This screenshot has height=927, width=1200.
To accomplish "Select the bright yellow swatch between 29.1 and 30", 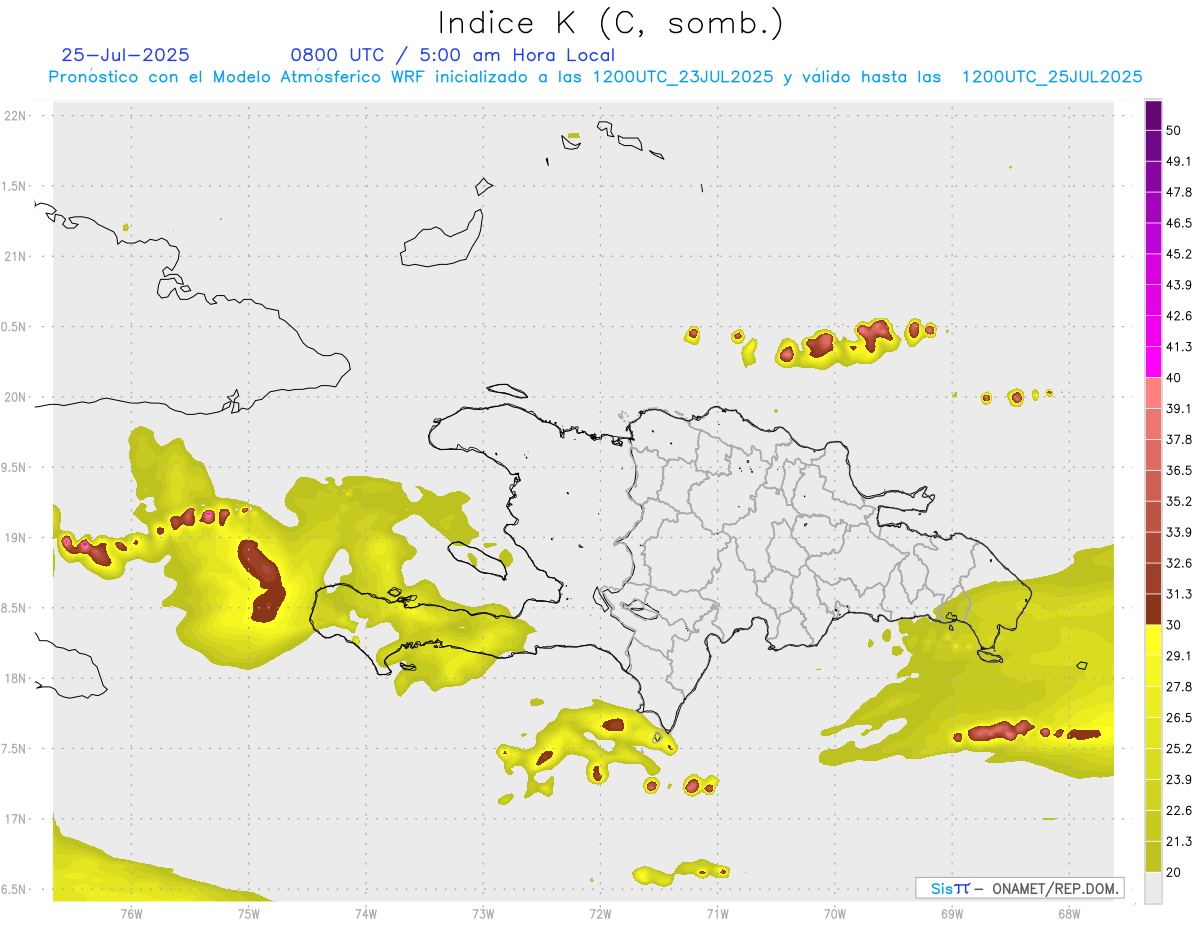I will [x=1153, y=640].
